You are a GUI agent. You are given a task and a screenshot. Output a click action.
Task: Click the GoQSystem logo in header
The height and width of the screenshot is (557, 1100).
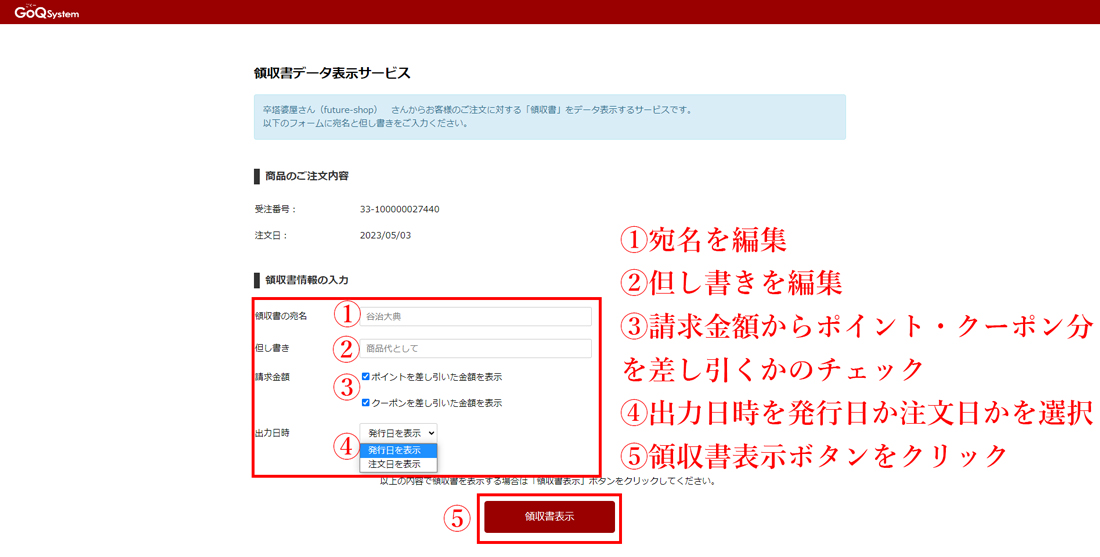coord(46,12)
